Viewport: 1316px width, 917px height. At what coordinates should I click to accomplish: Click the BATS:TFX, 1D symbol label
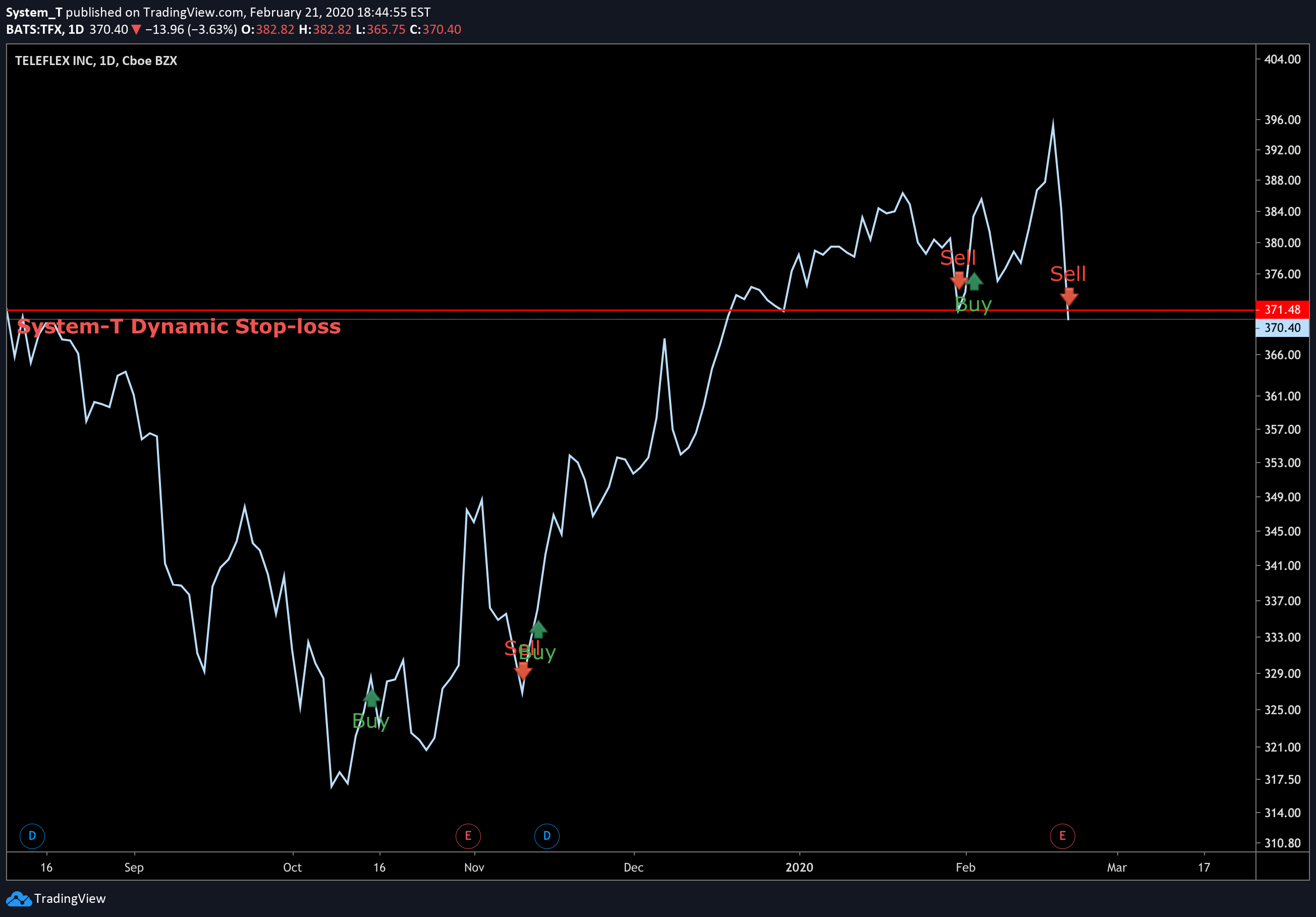coord(45,30)
